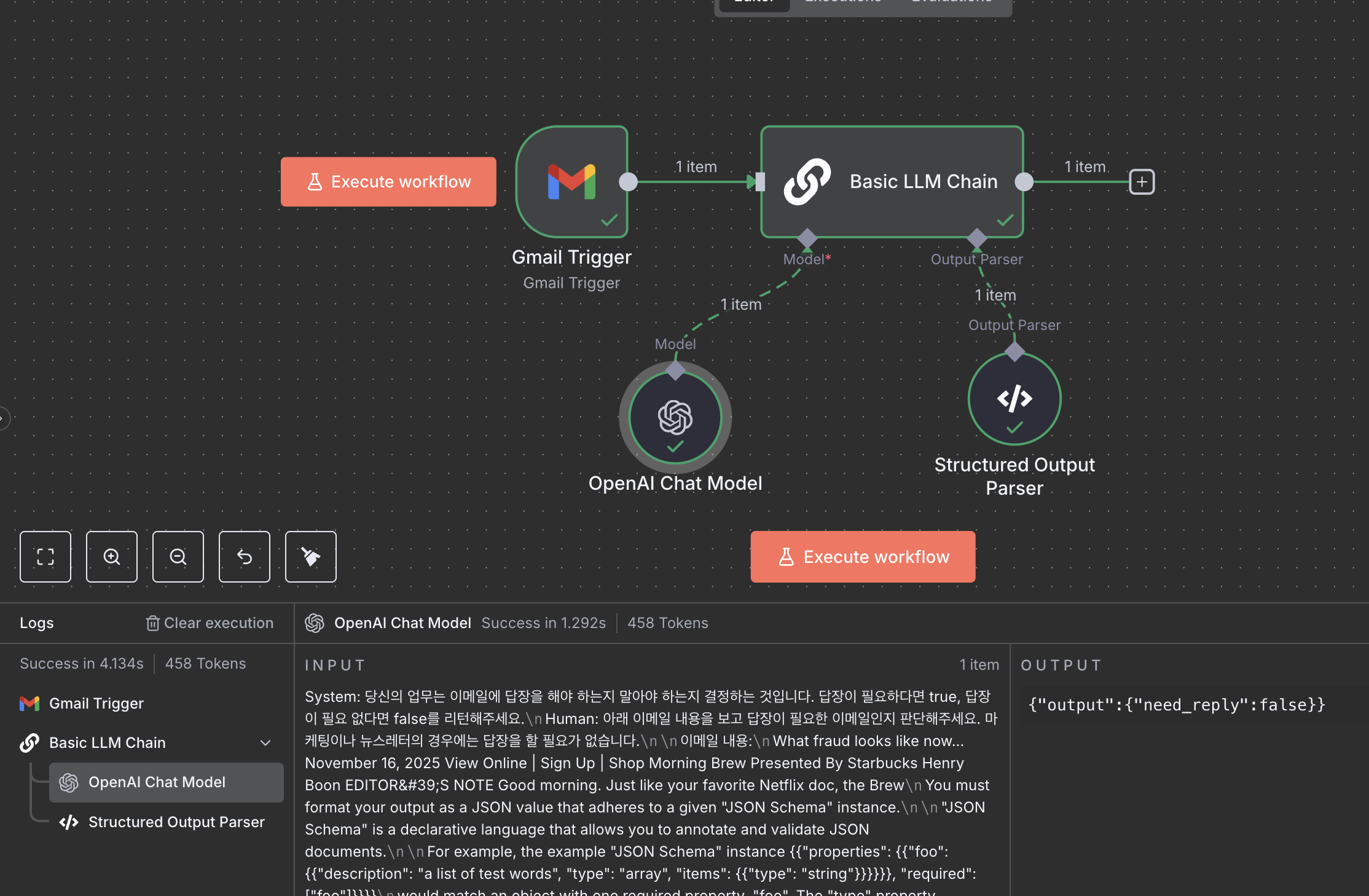Select the OpenAI Chat Model node

(x=675, y=418)
